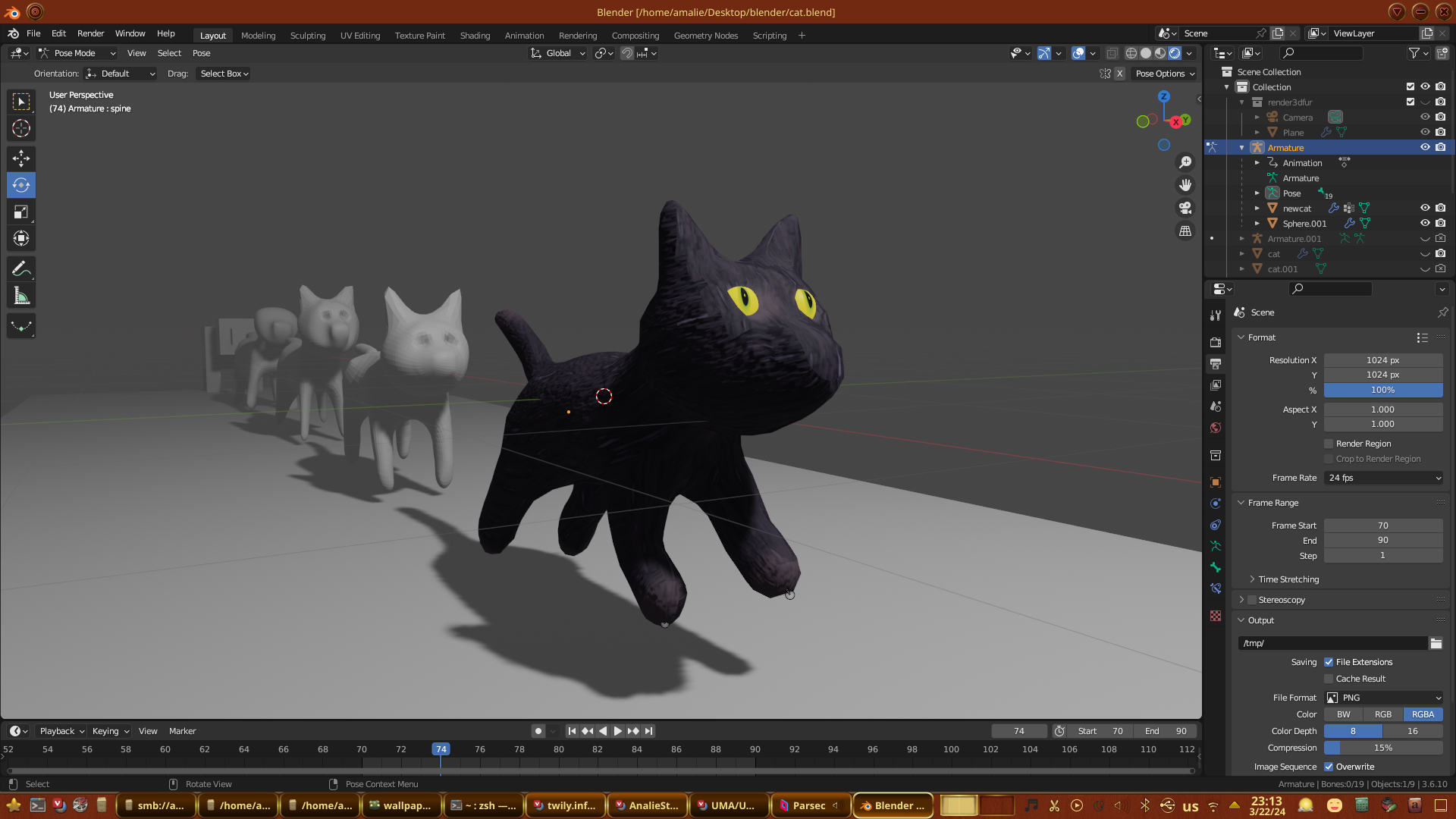Activate the Annotate pencil tool
The width and height of the screenshot is (1456, 819).
point(21,269)
